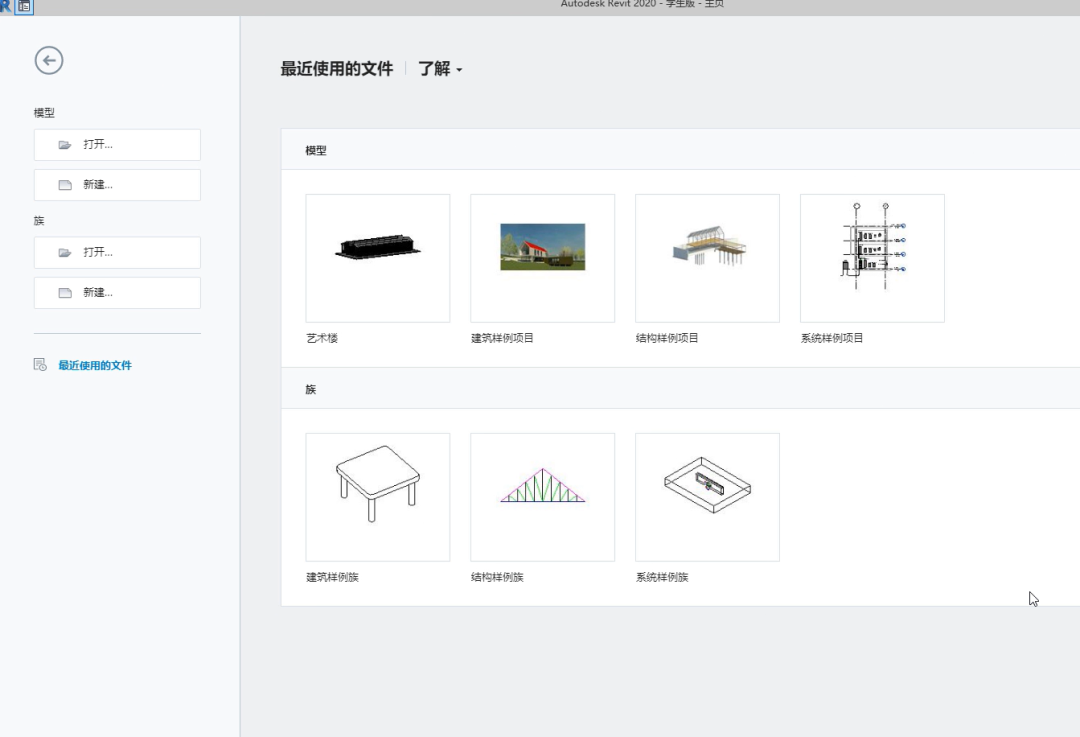The width and height of the screenshot is (1080, 737).
Task: Open the 系统样例族 thumbnail
Action: [x=707, y=497]
